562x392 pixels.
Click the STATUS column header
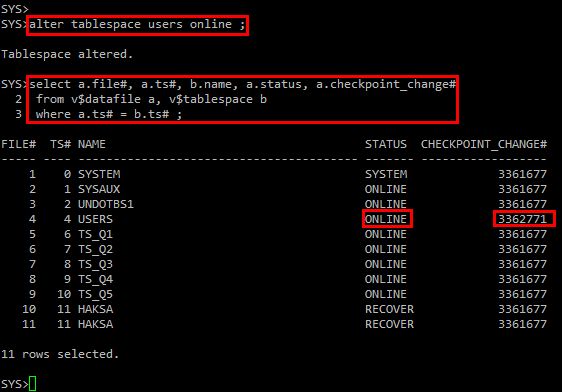click(386, 144)
